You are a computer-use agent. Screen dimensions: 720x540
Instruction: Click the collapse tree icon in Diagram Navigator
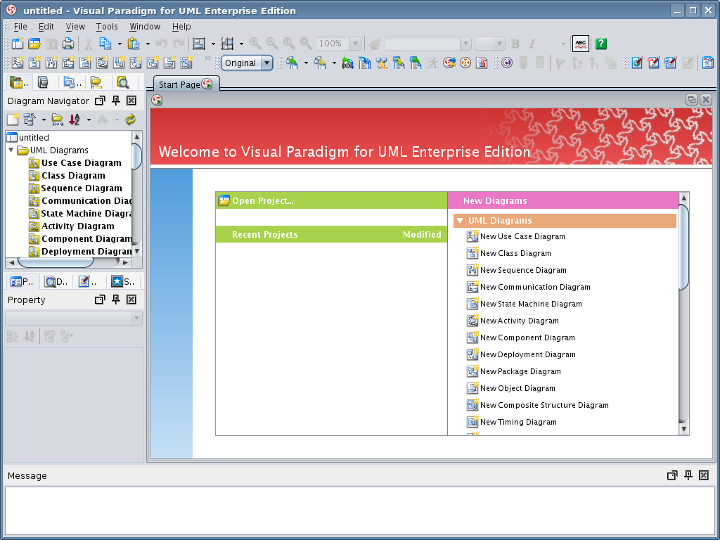click(x=30, y=120)
